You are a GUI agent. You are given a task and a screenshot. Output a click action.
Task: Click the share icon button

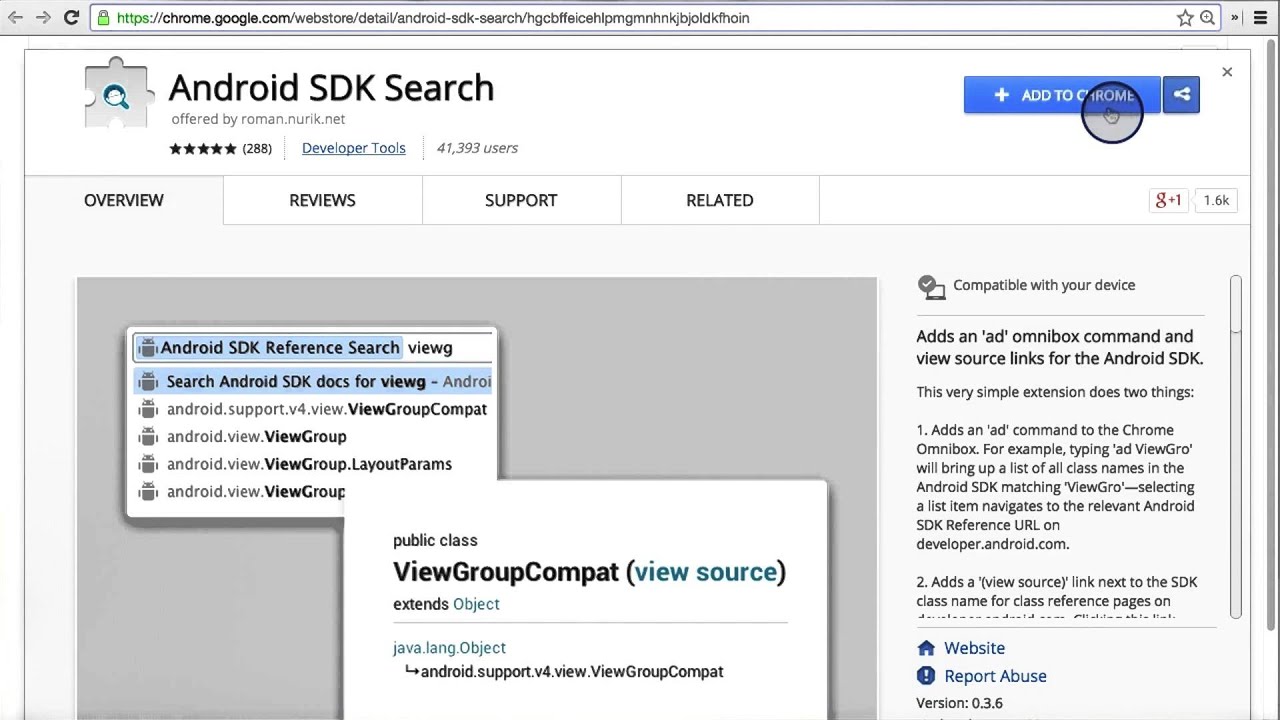tap(1181, 95)
